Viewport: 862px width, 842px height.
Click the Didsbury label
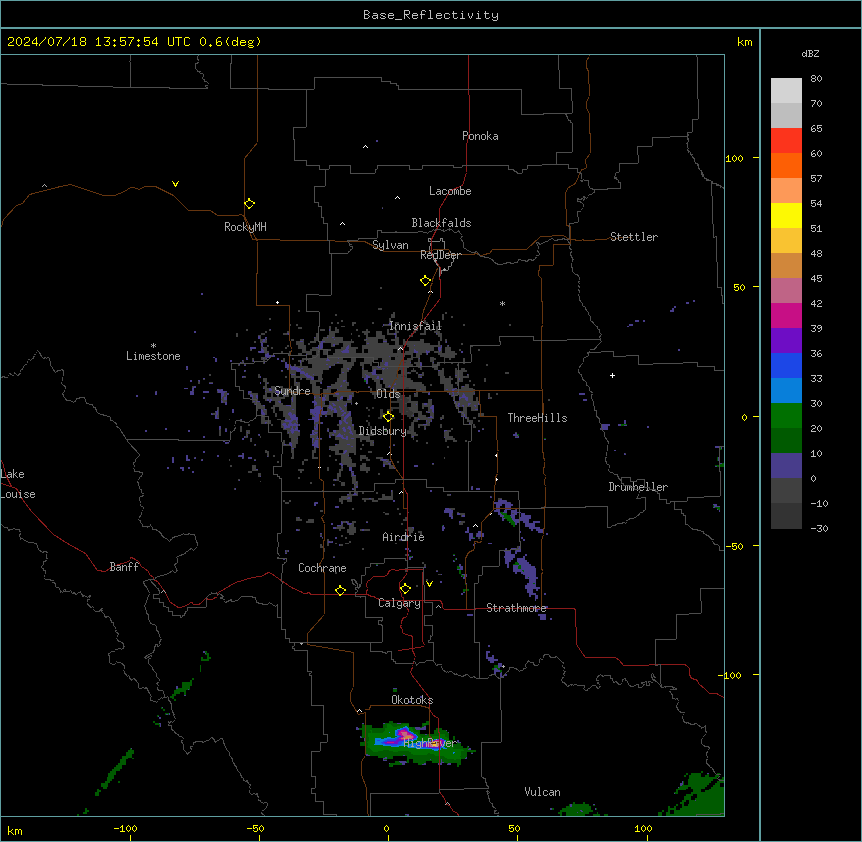(383, 431)
